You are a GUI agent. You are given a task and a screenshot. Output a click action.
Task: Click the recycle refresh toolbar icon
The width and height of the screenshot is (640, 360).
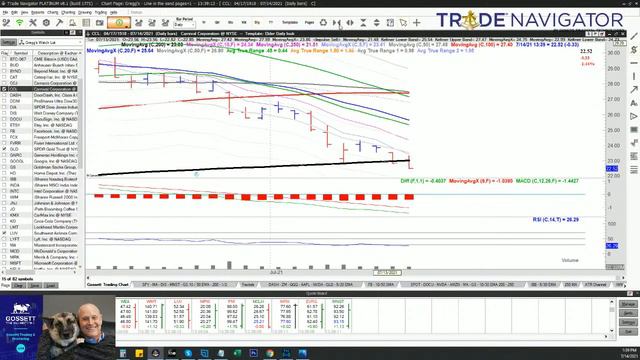(x=323, y=22)
